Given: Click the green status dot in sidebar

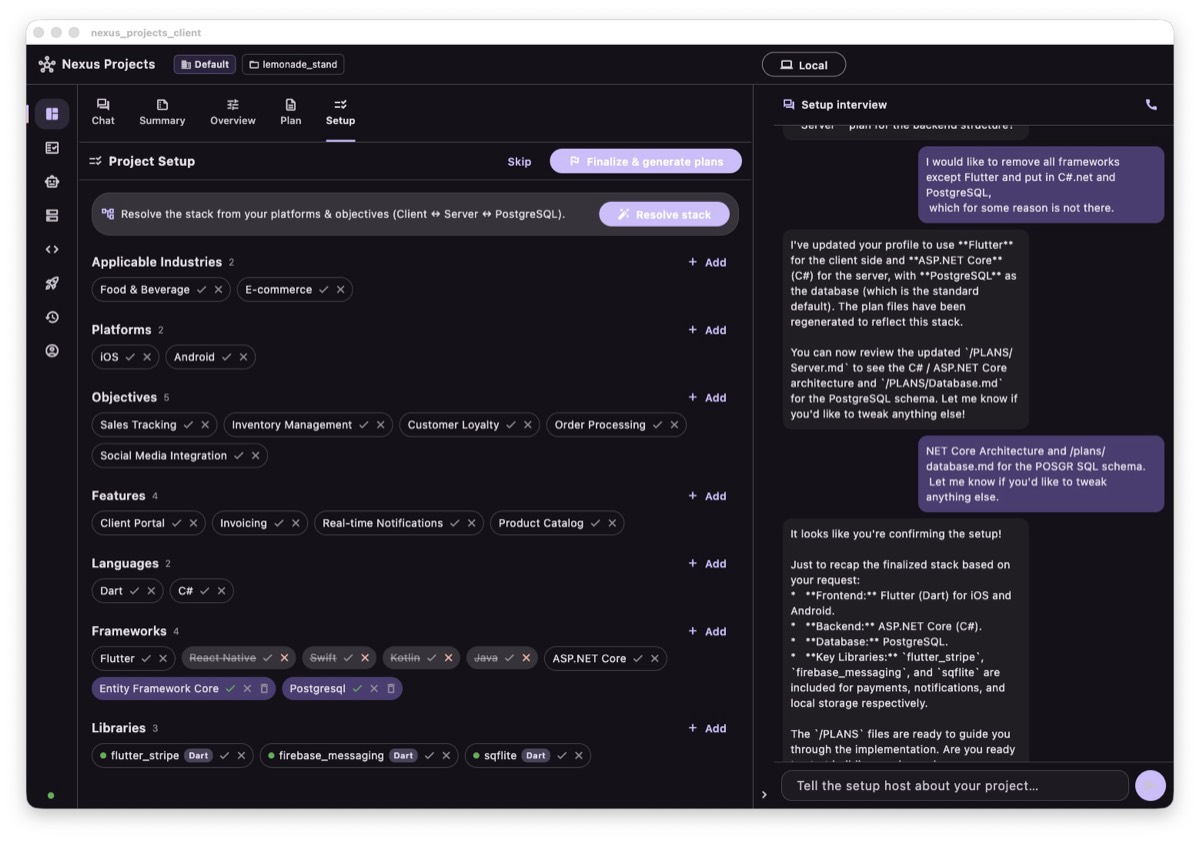Looking at the screenshot, I should point(51,796).
